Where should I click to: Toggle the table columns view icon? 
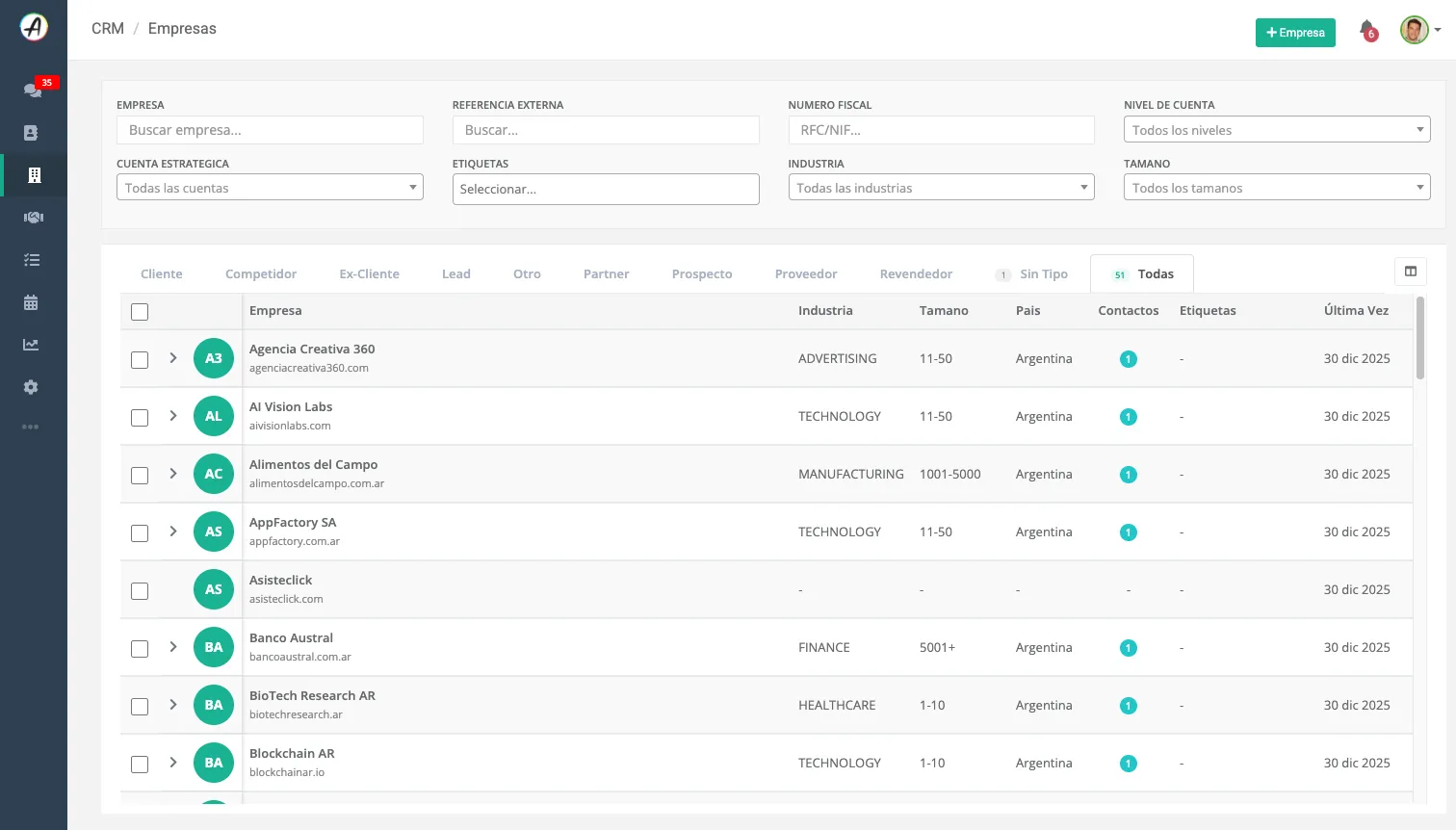tap(1411, 272)
